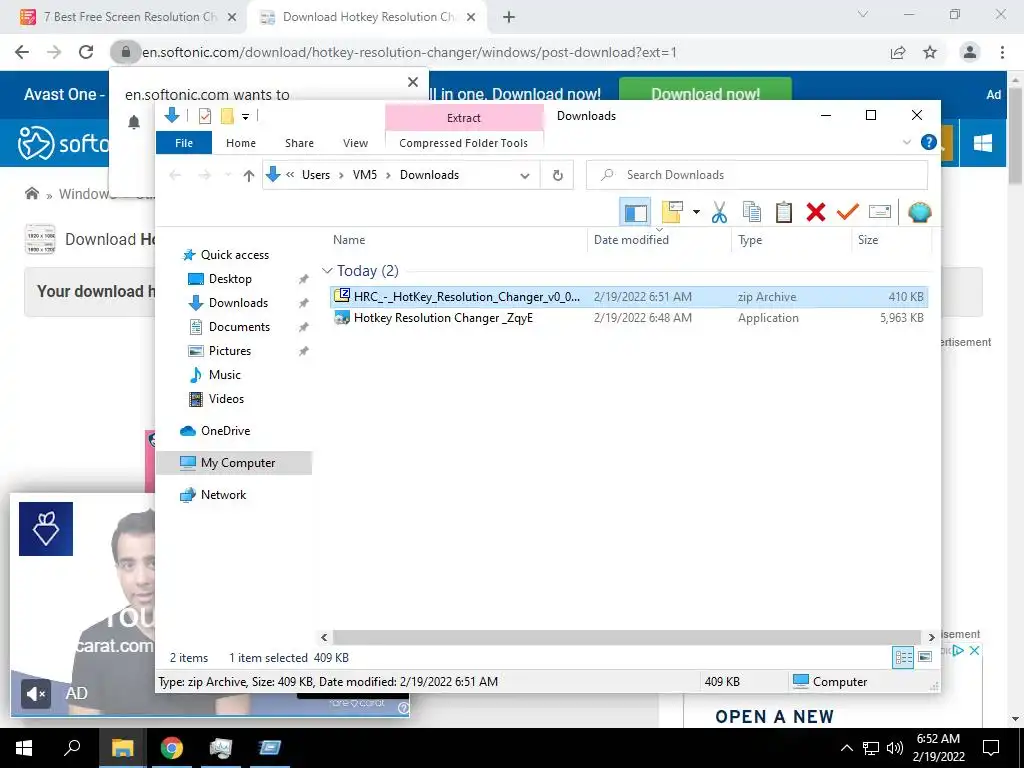Click the horizontal scrollbar right arrow

tap(931, 637)
